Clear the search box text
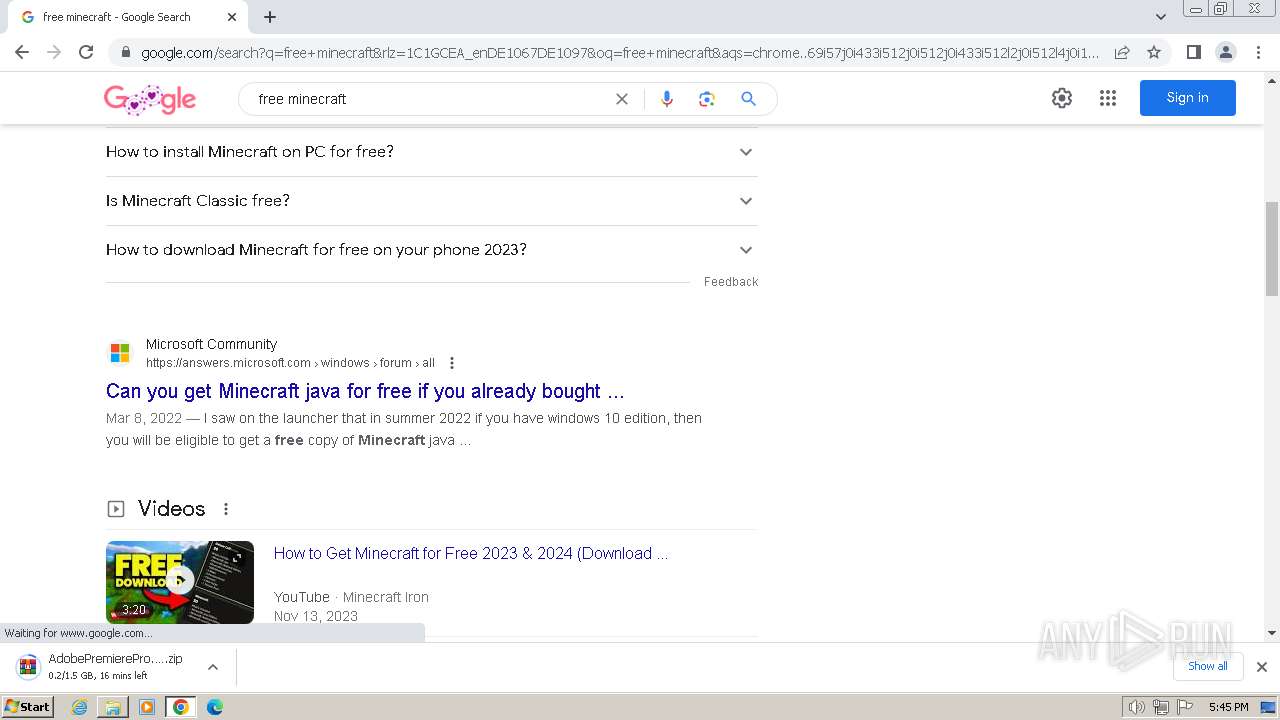The image size is (1280, 720). (x=622, y=99)
